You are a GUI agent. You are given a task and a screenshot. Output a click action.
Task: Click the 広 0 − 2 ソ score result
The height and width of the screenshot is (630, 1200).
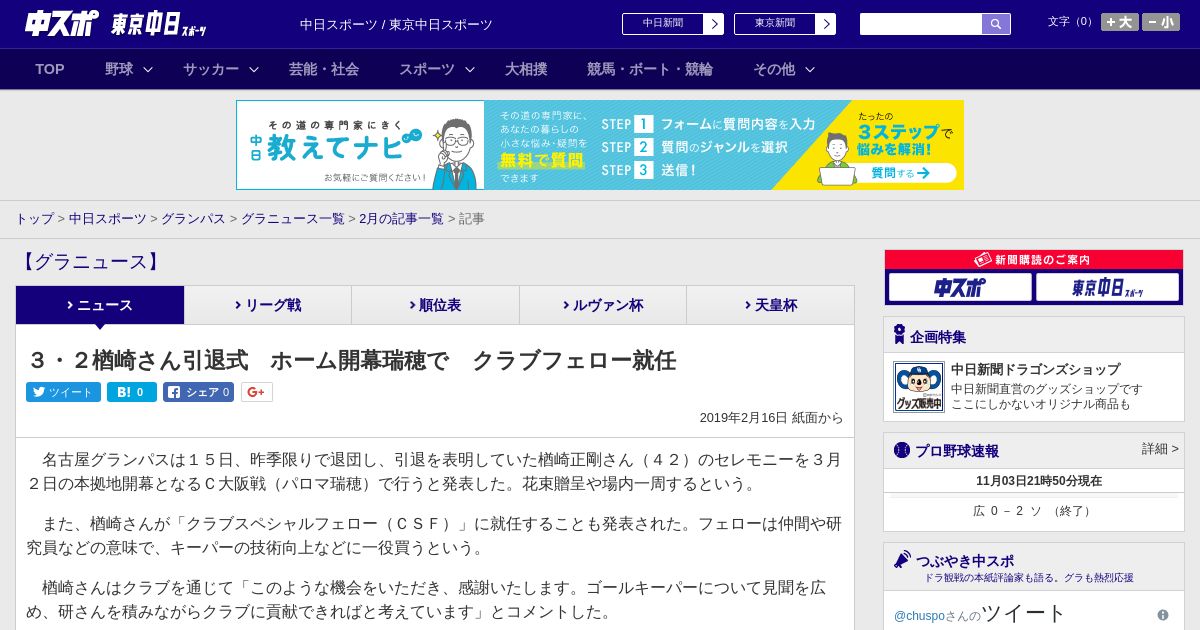pos(1033,511)
